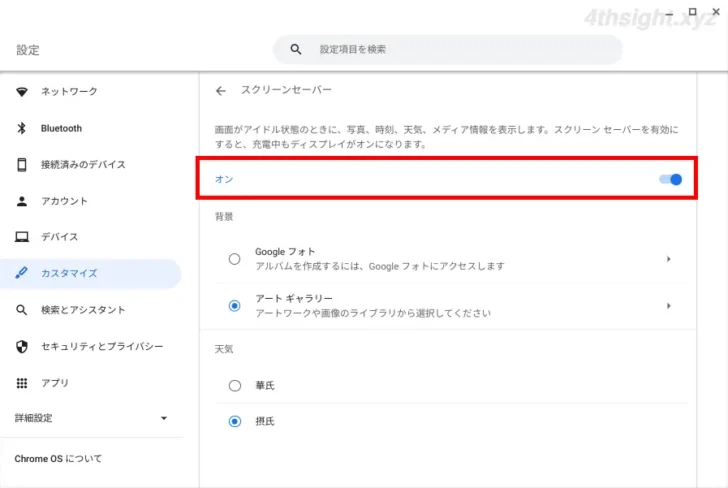Image resolution: width=728 pixels, height=488 pixels.
Task: Open Chrome OS について page
Action: [x=58, y=459]
